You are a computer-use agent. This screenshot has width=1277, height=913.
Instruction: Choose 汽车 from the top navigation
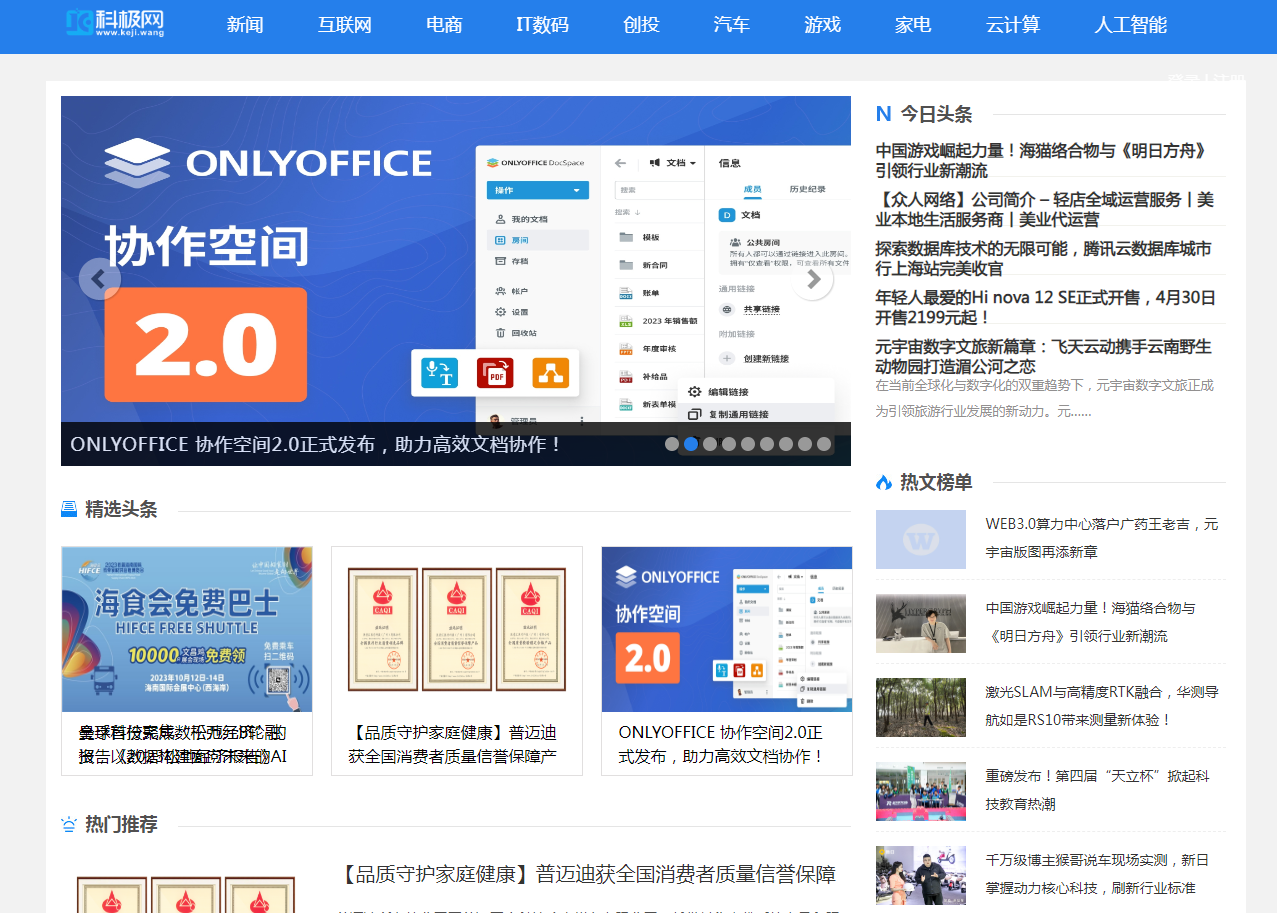click(732, 25)
